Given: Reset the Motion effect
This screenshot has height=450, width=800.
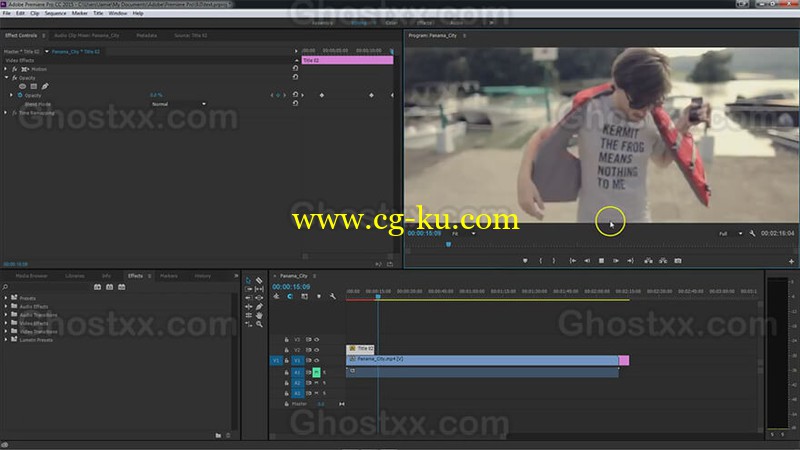Looking at the screenshot, I should coord(295,68).
